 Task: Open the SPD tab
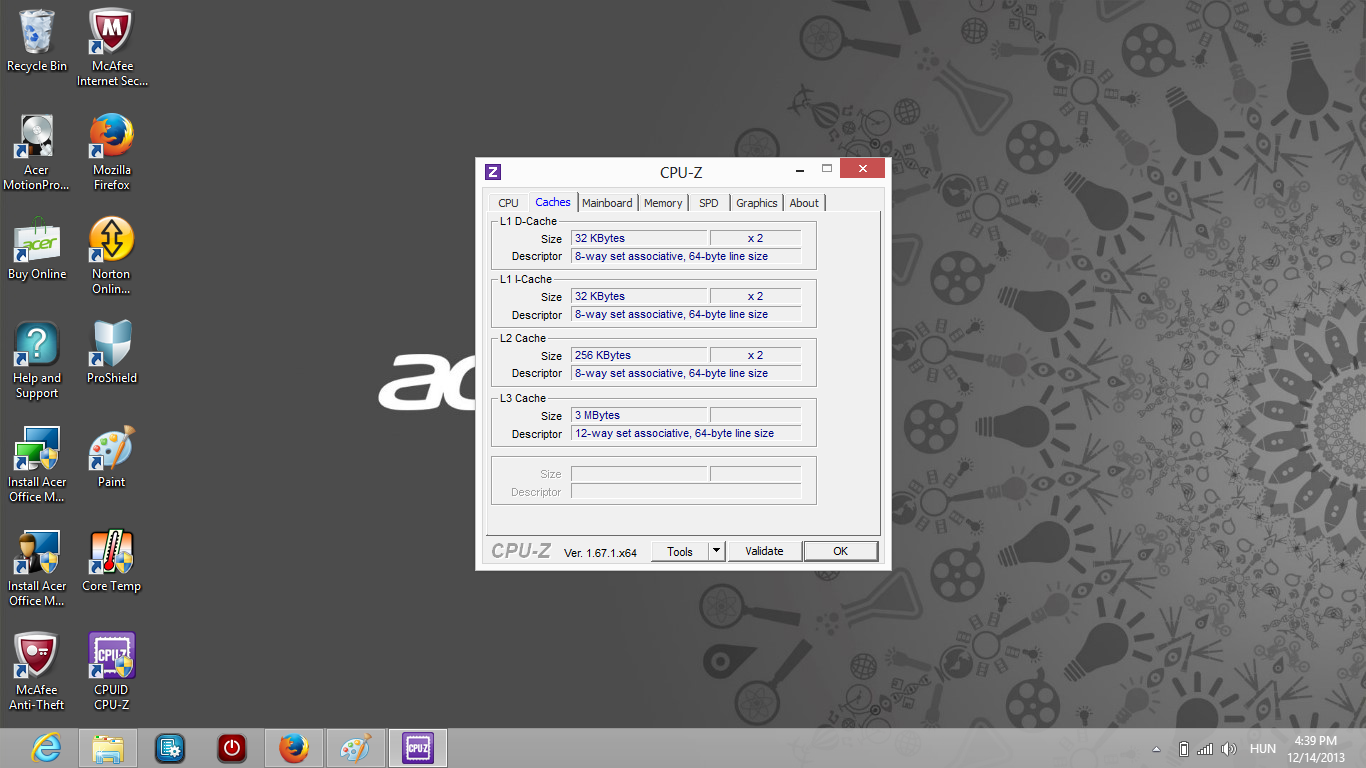(709, 203)
